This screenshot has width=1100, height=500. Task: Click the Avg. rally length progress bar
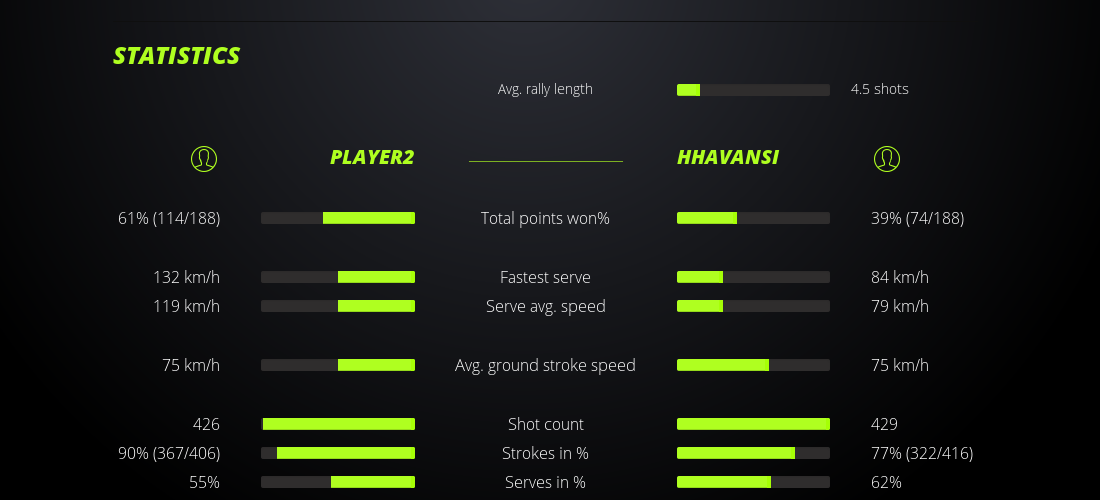pos(753,90)
